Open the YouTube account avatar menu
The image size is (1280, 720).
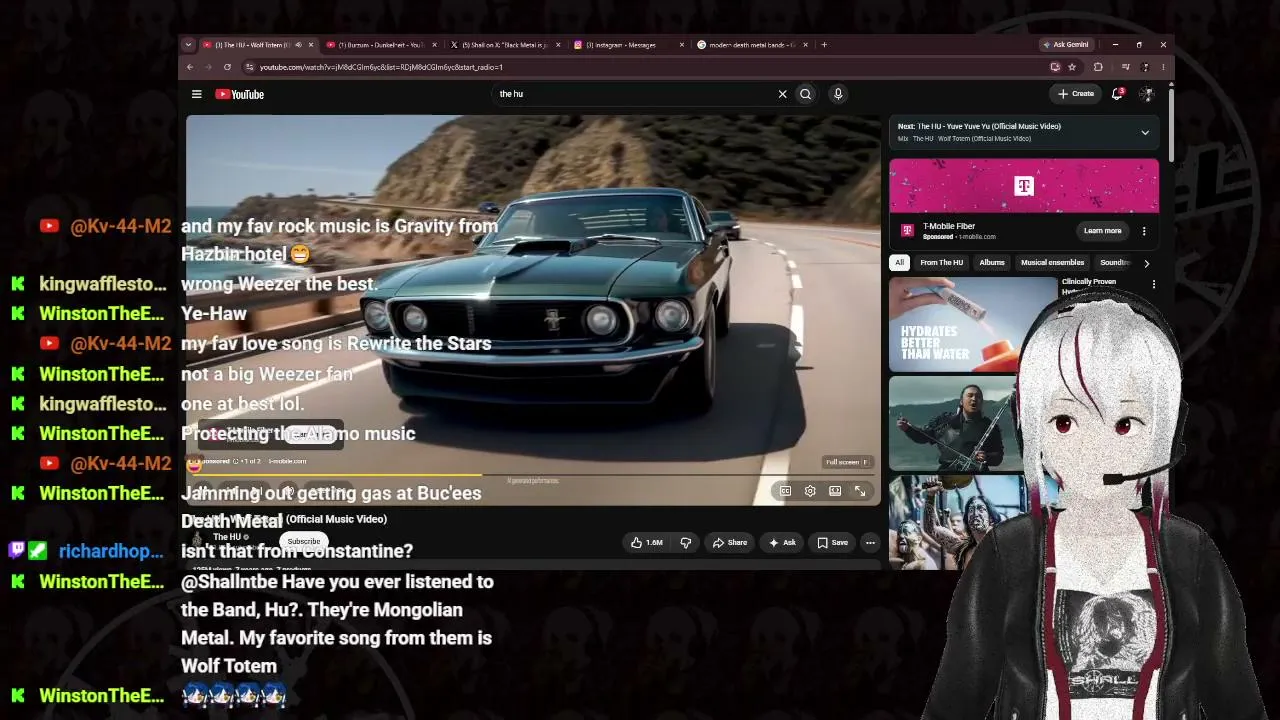[1146, 94]
